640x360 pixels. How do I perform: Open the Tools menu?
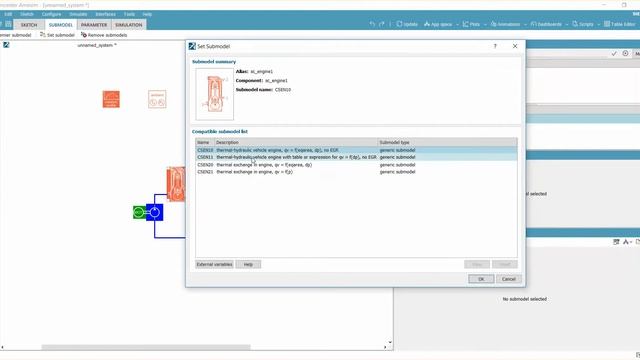click(129, 14)
